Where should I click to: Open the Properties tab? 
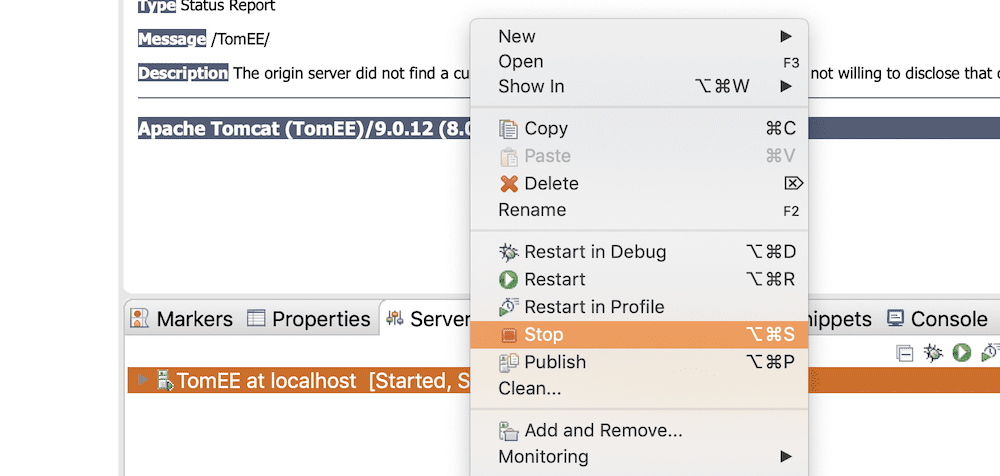(309, 318)
